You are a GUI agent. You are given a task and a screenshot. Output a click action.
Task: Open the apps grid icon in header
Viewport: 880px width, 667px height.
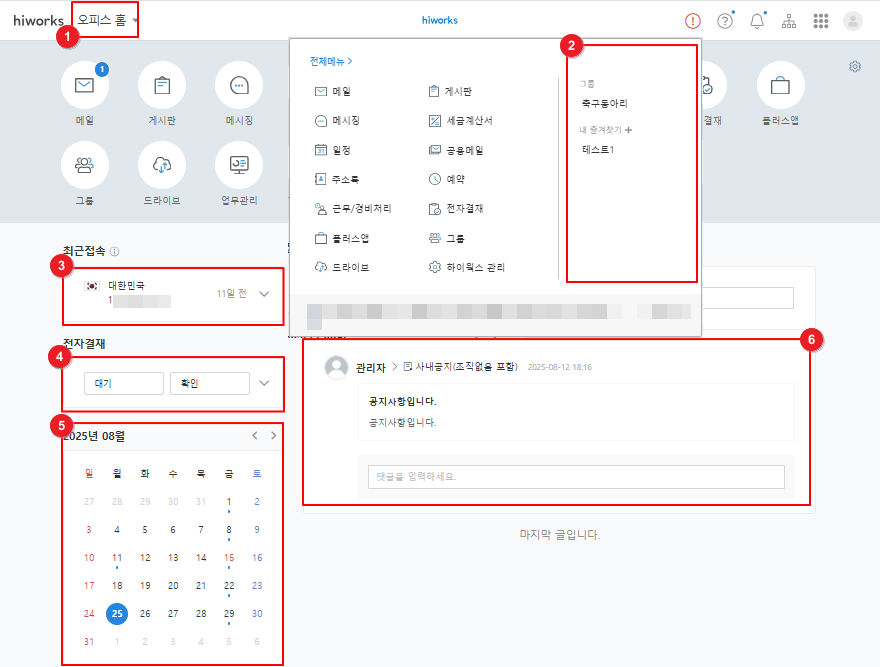(x=821, y=21)
